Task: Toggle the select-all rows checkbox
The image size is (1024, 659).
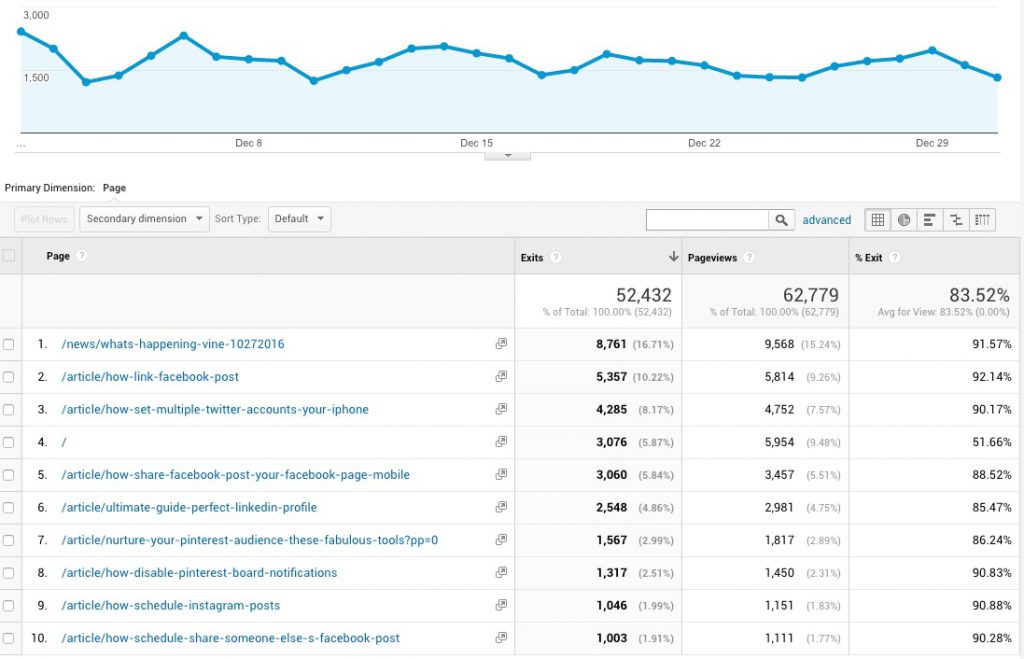Action: (x=8, y=255)
